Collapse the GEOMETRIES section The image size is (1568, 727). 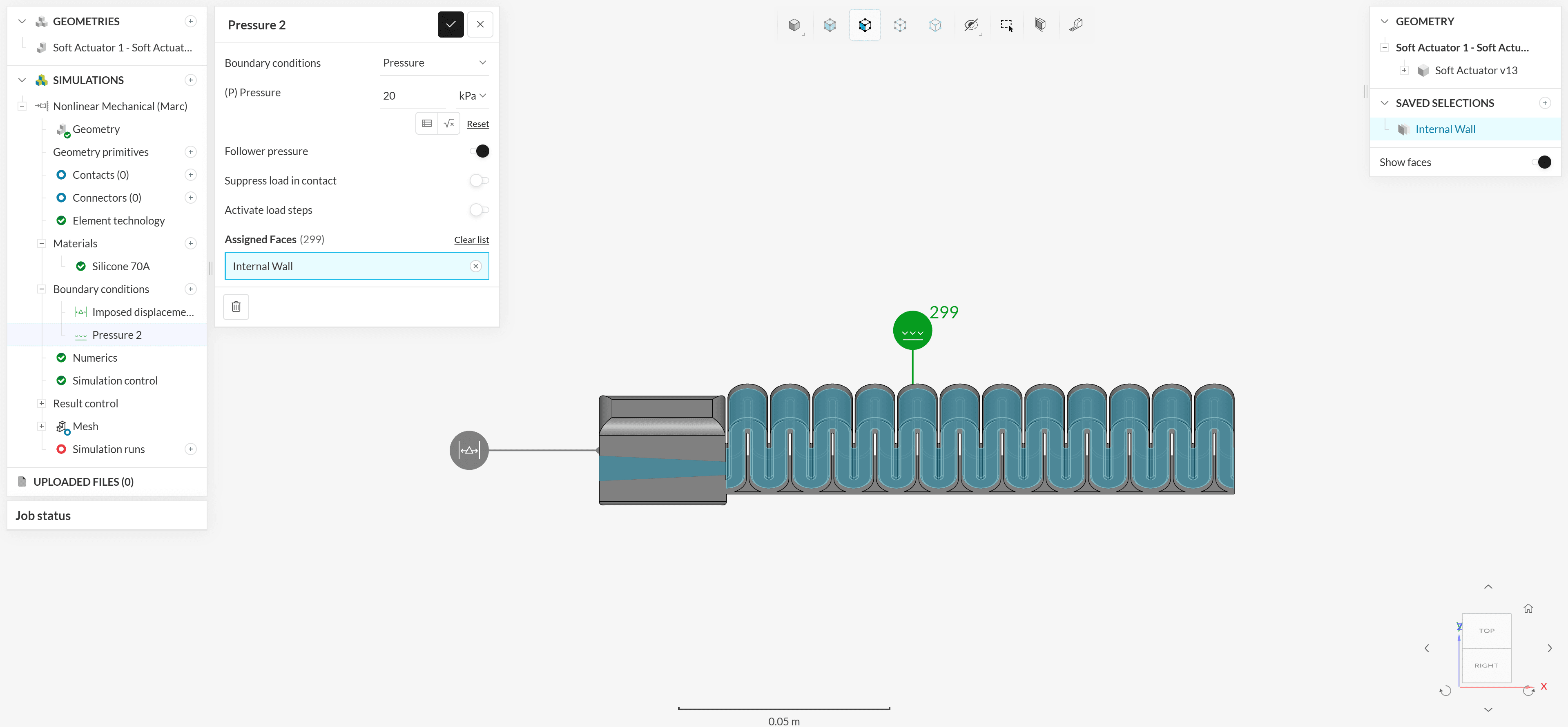point(22,21)
